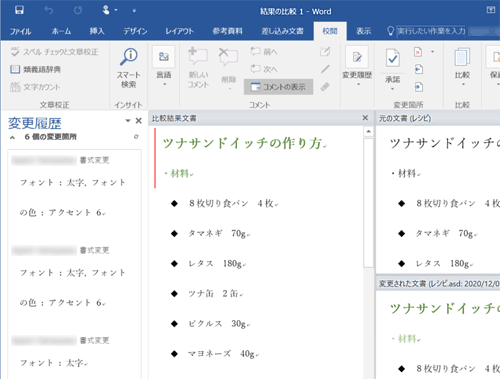Select the 校閲 tab
This screenshot has height=379, width=500.
pyautogui.click(x=330, y=31)
